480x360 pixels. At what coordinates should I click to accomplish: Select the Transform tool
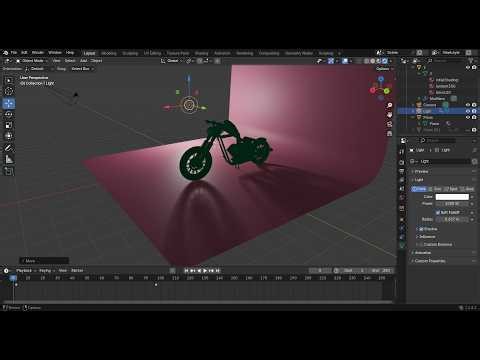tap(9, 136)
